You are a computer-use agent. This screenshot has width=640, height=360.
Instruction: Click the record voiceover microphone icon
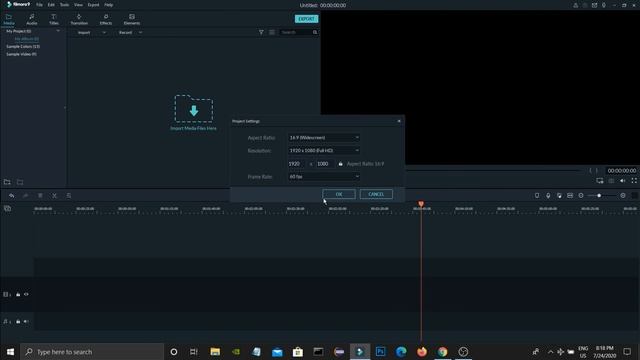548,196
